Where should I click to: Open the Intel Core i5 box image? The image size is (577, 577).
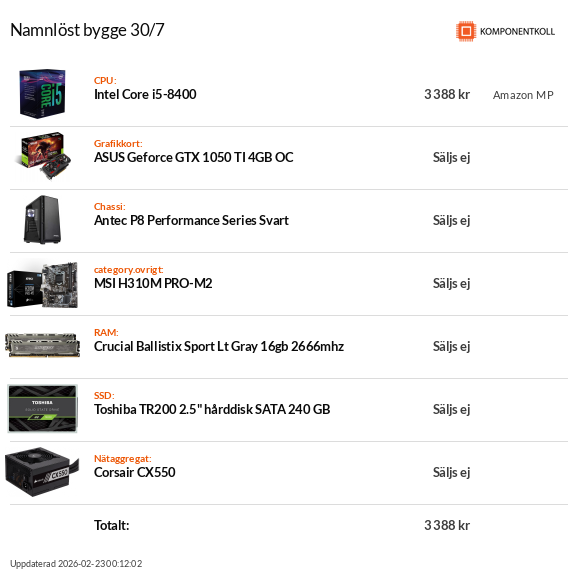tap(42, 94)
